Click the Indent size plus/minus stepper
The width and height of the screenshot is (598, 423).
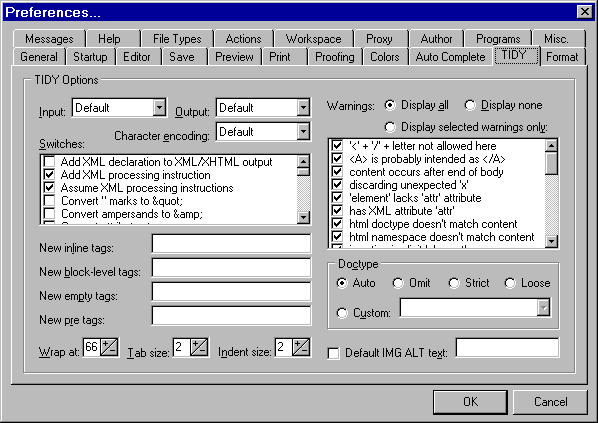point(301,347)
